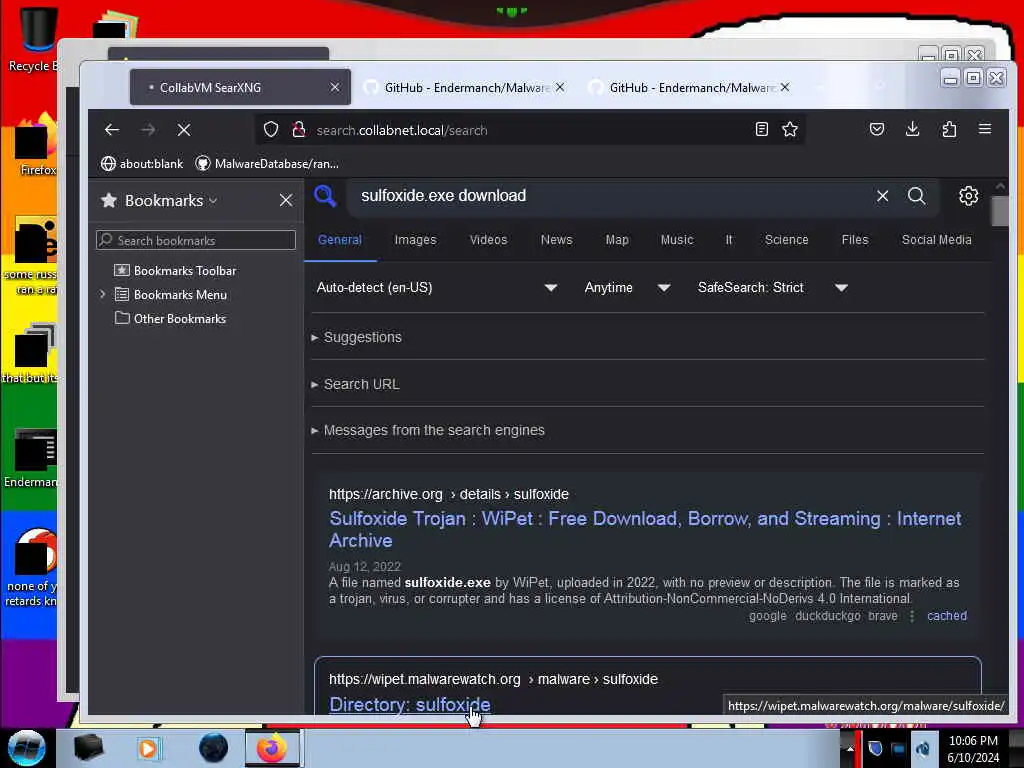Screen dimensions: 1024x768
Task: Select Bookmarks Toolbar folder
Action: coord(175,270)
